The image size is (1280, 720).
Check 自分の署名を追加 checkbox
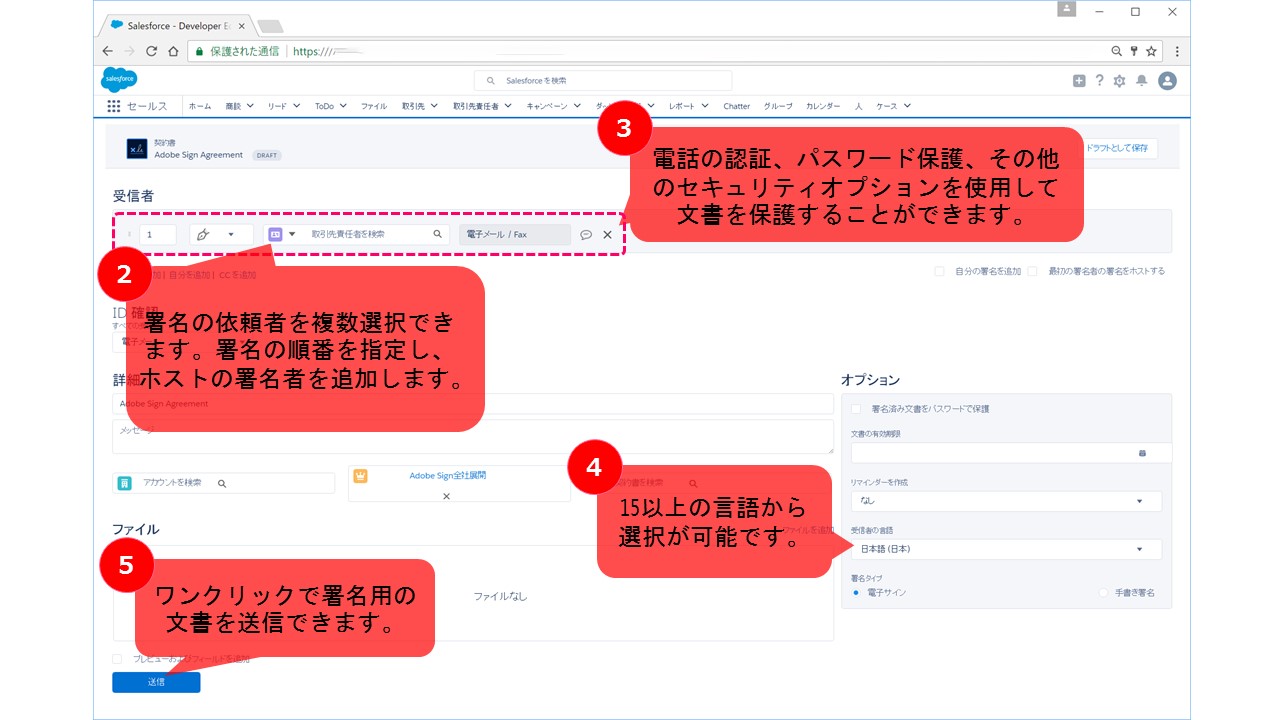click(x=939, y=271)
